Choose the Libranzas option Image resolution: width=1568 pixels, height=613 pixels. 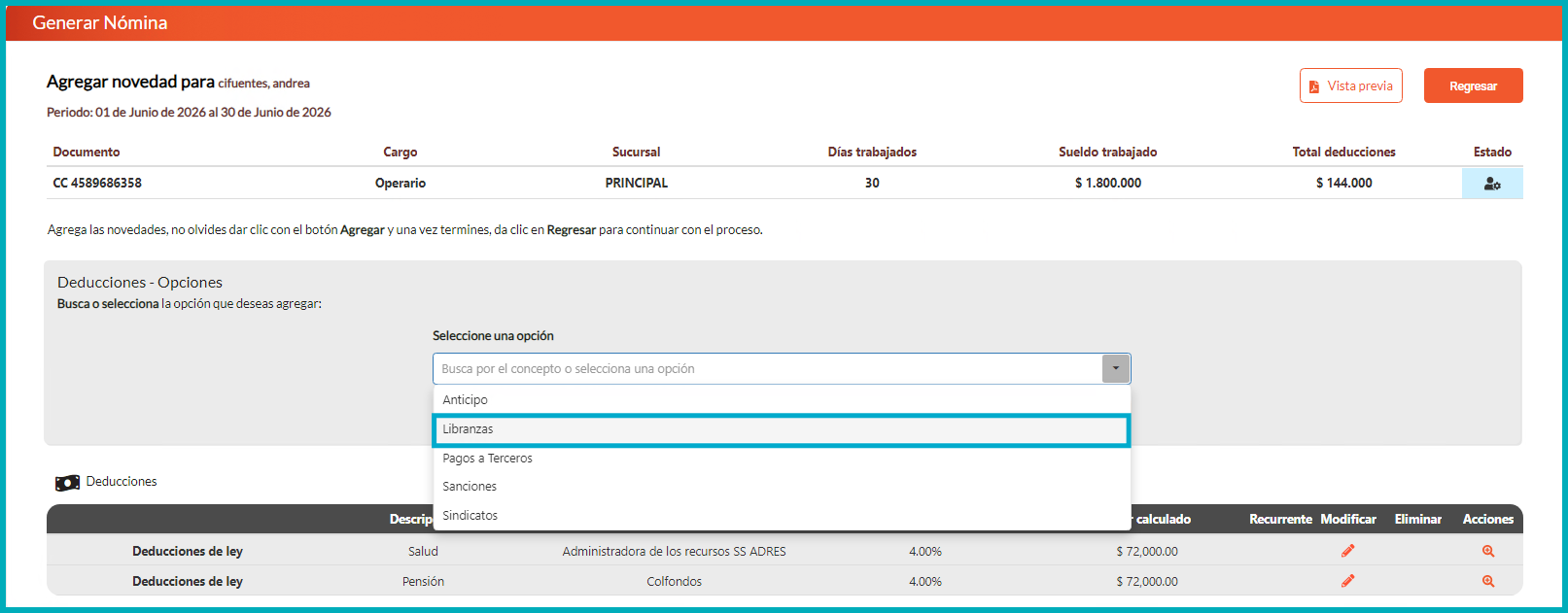[782, 429]
